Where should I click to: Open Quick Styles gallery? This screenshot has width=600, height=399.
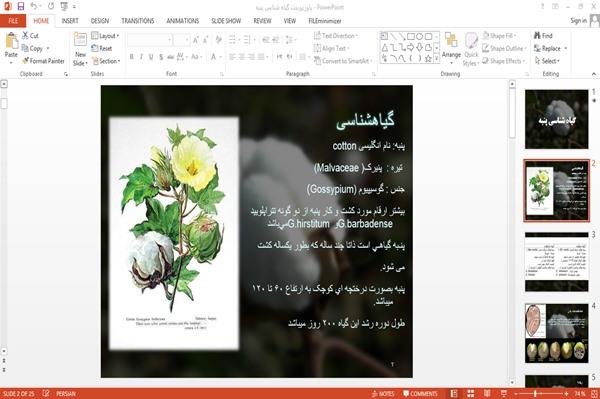471,49
